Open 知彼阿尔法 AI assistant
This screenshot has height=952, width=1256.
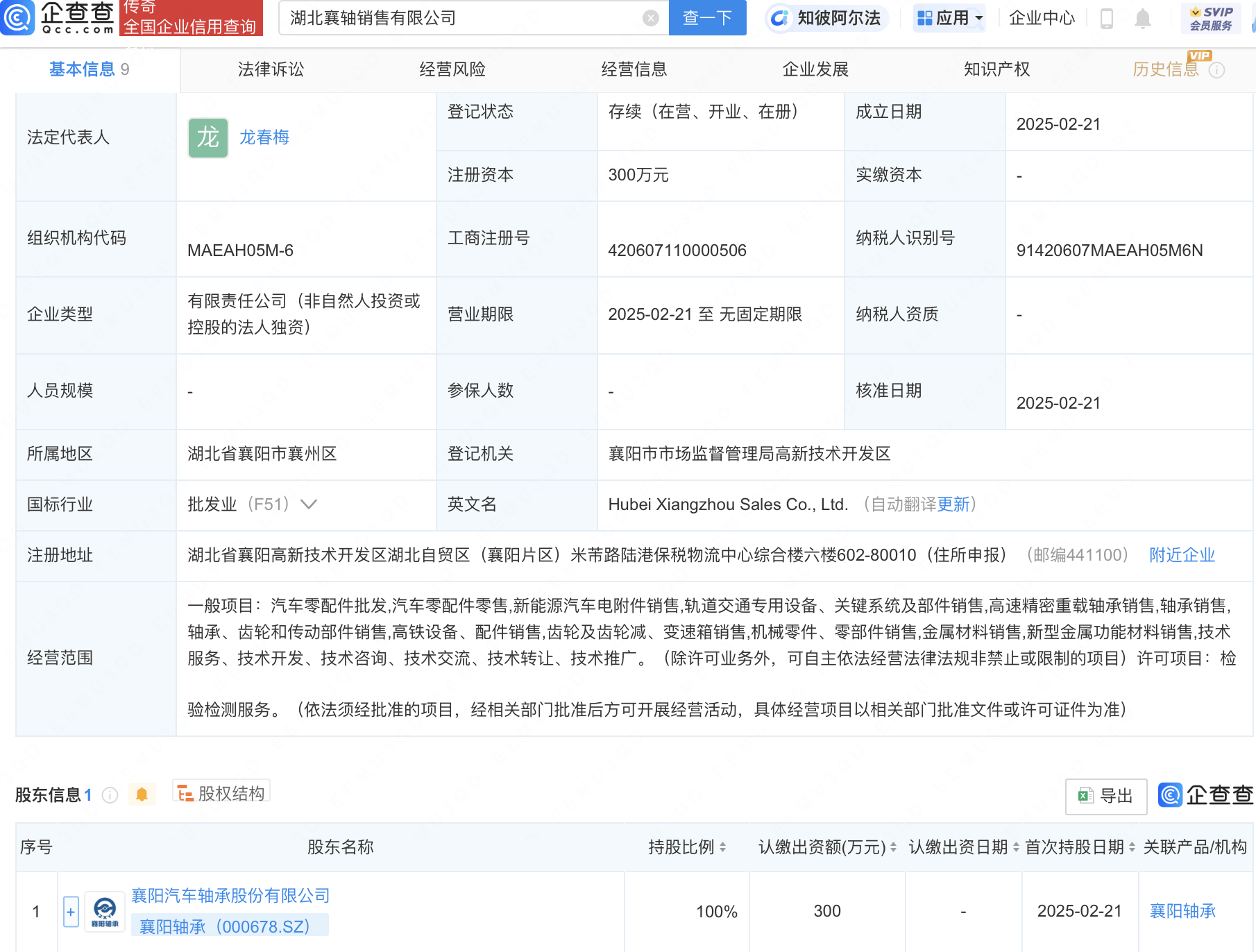[826, 17]
